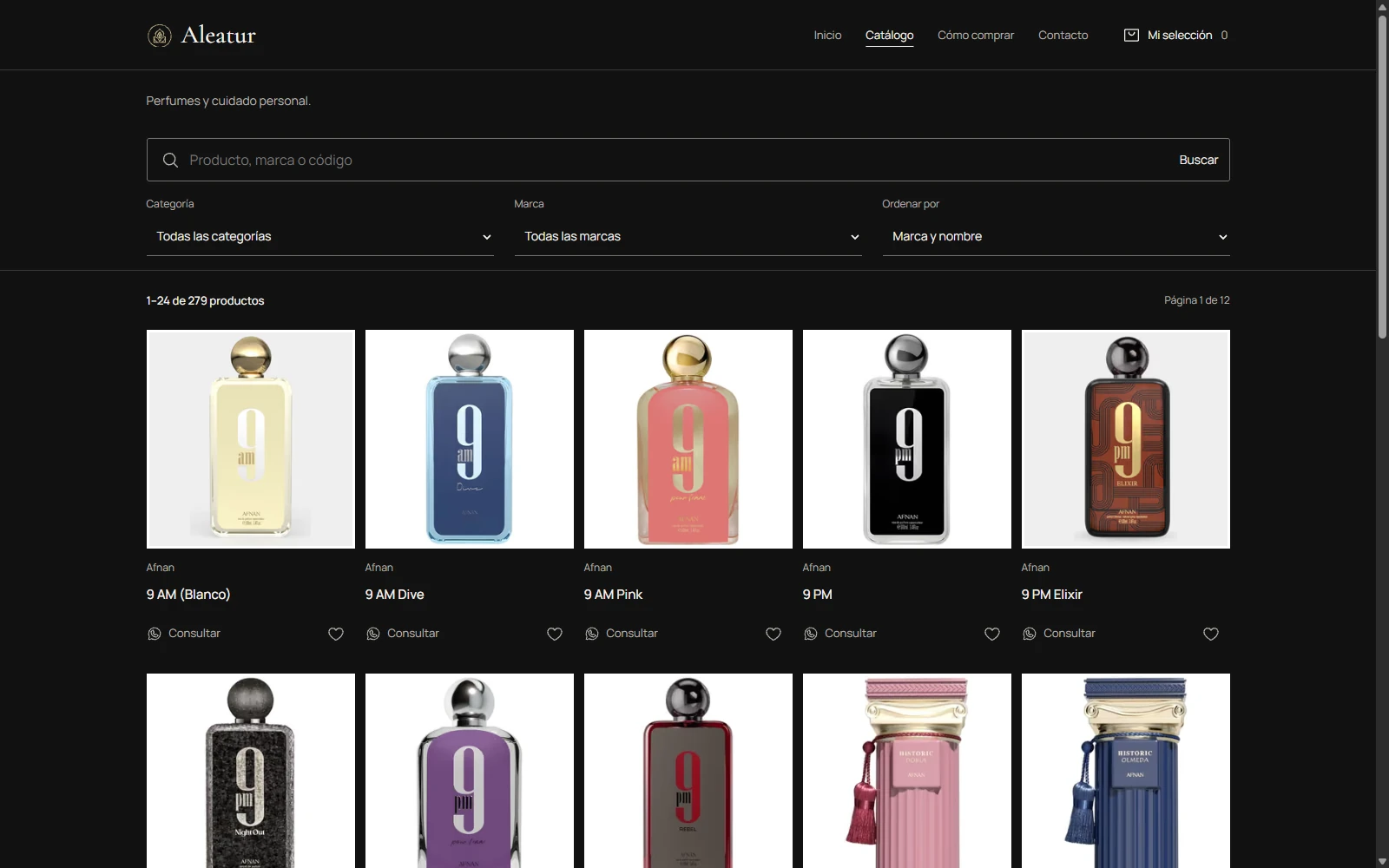This screenshot has height=868, width=1389.
Task: Open the Mi selección bag icon
Action: coord(1131,36)
